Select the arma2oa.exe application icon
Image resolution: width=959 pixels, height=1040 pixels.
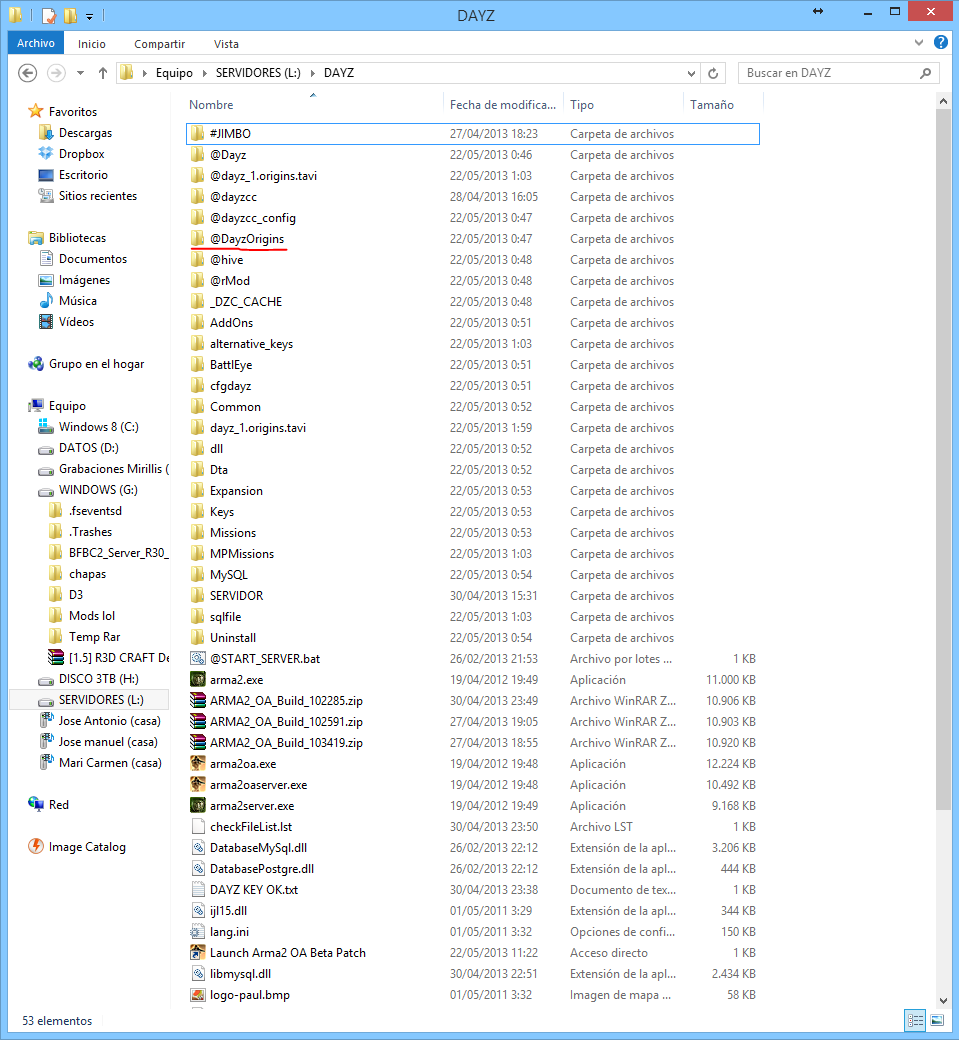point(198,763)
